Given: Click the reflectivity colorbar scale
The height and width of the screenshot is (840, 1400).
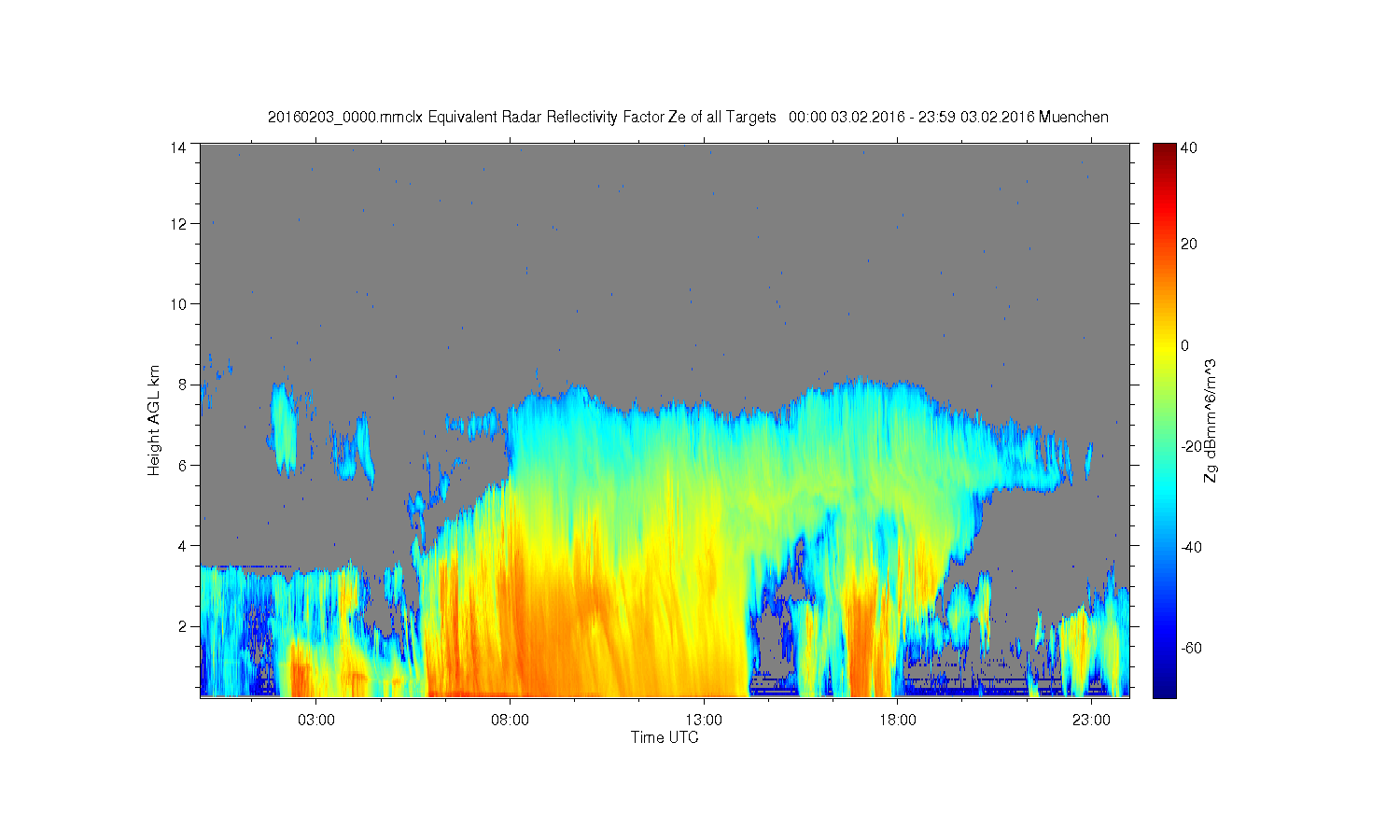Looking at the screenshot, I should [1164, 420].
